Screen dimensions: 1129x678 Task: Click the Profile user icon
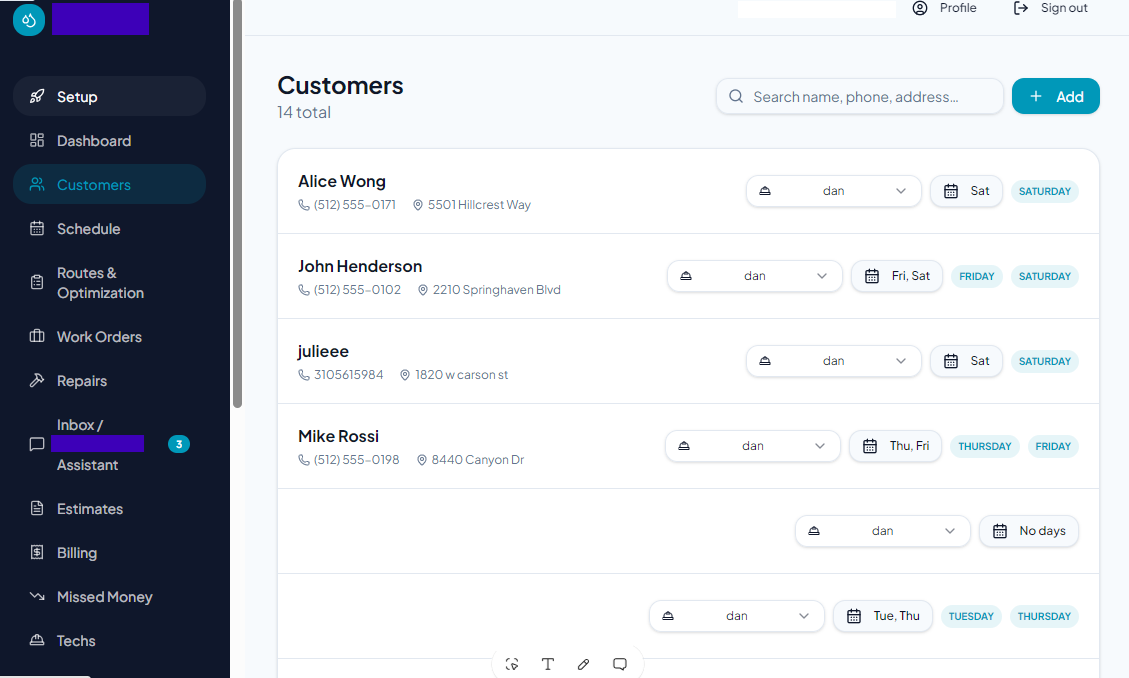(x=919, y=8)
